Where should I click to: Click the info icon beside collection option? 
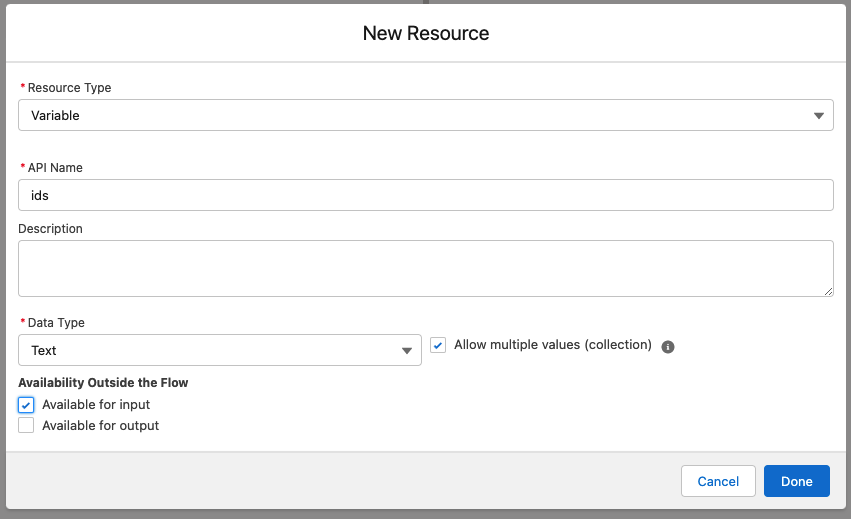[668, 347]
